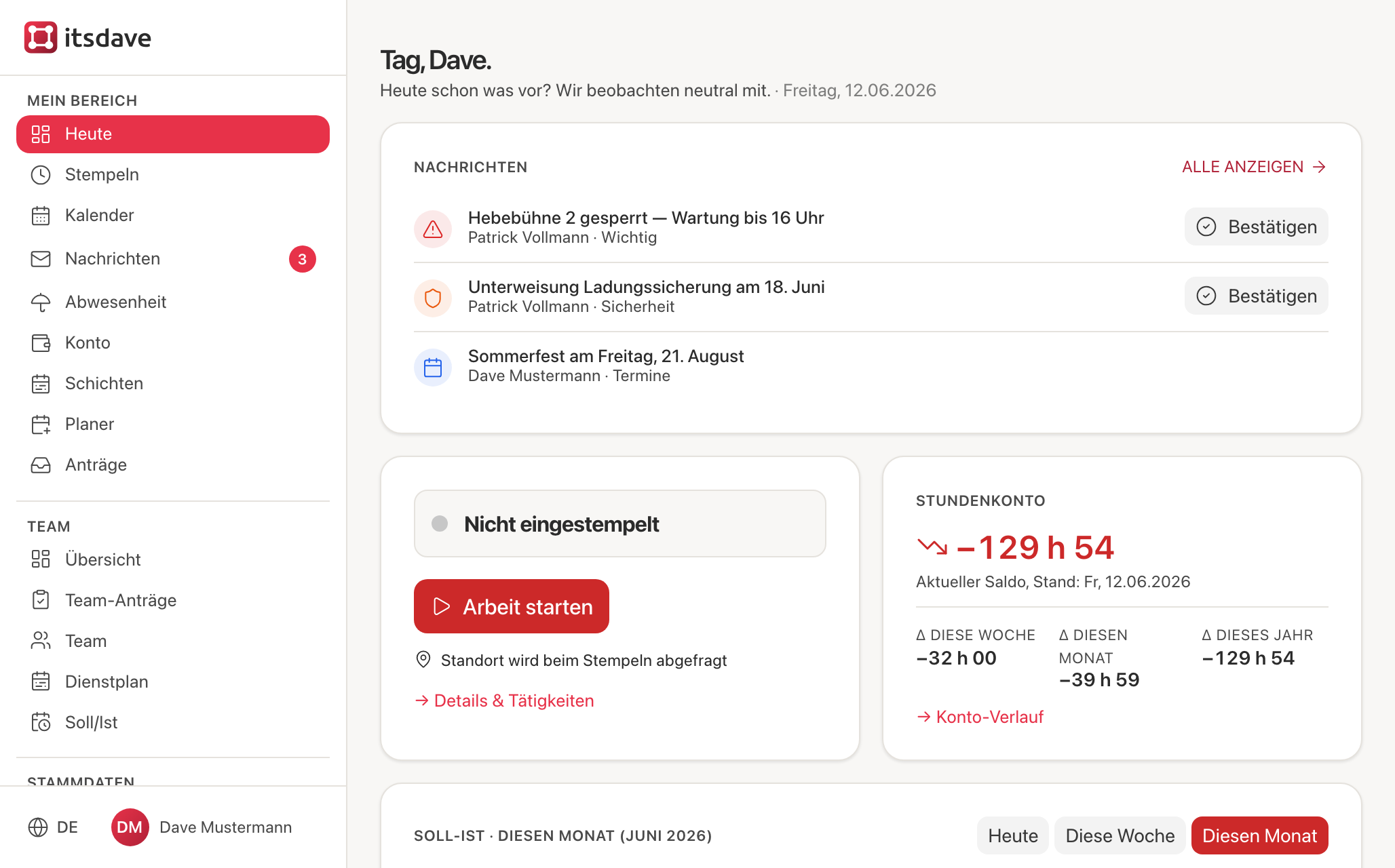Click the Heute grid icon
The height and width of the screenshot is (868, 1395).
41,134
